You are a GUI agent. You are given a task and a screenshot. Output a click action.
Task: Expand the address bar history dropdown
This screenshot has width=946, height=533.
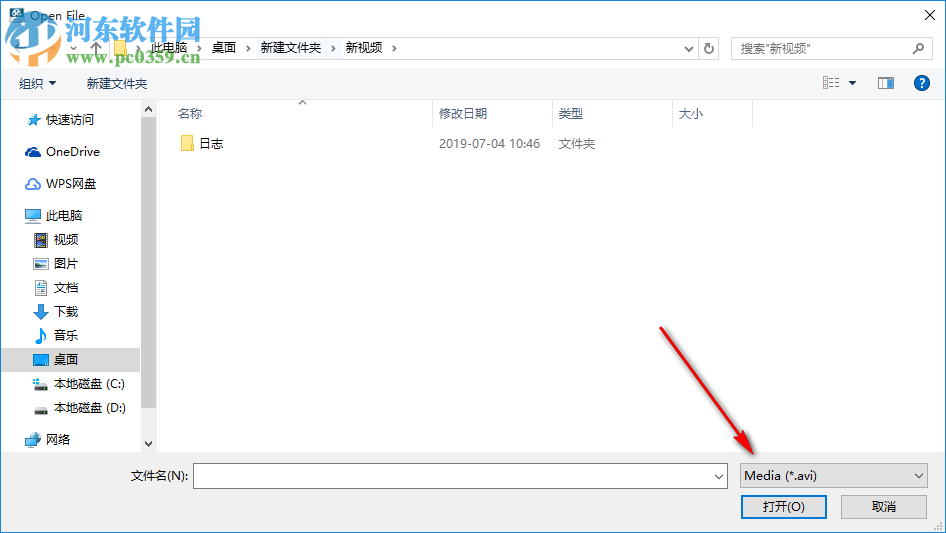coord(688,48)
